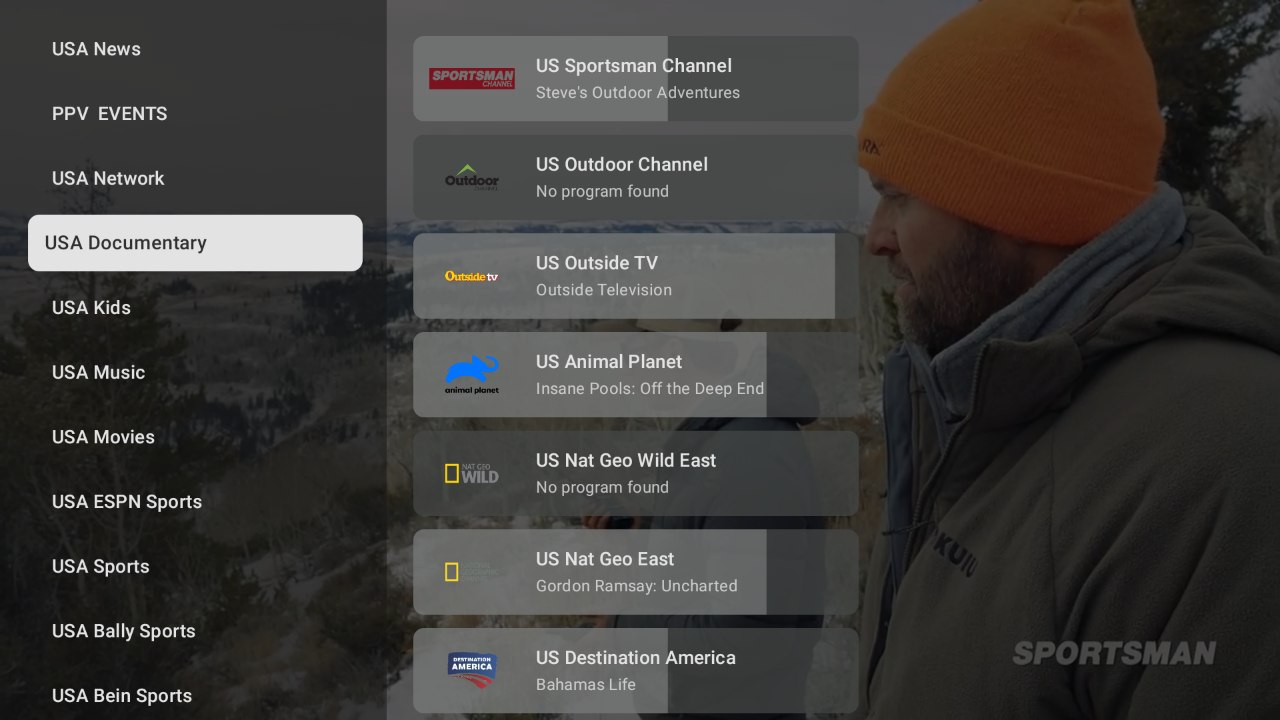Image resolution: width=1280 pixels, height=720 pixels.
Task: Open the USA News category
Action: pos(96,49)
